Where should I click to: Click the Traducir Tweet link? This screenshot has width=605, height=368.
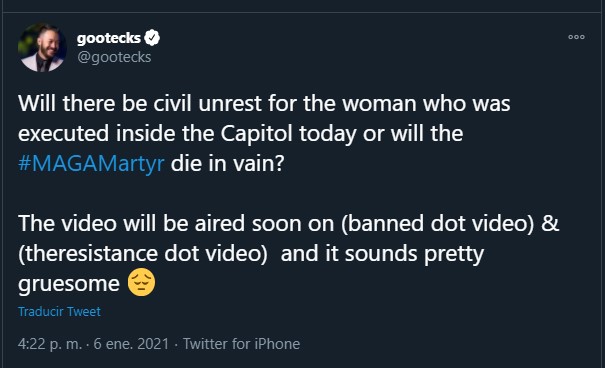coord(59,311)
